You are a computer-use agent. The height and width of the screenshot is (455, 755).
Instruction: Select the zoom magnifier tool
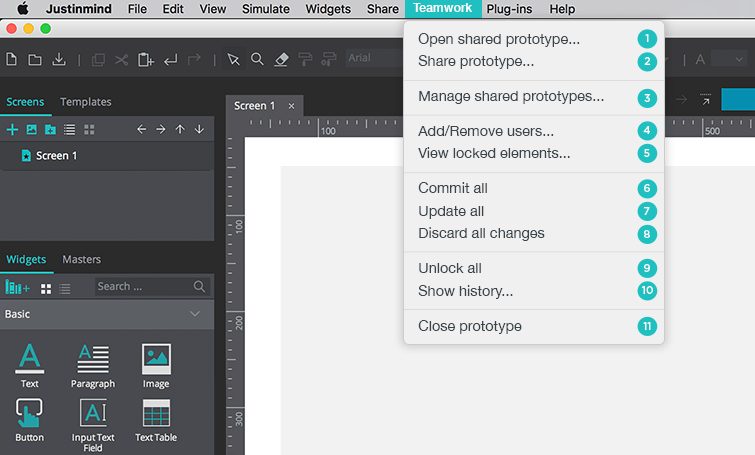[258, 59]
